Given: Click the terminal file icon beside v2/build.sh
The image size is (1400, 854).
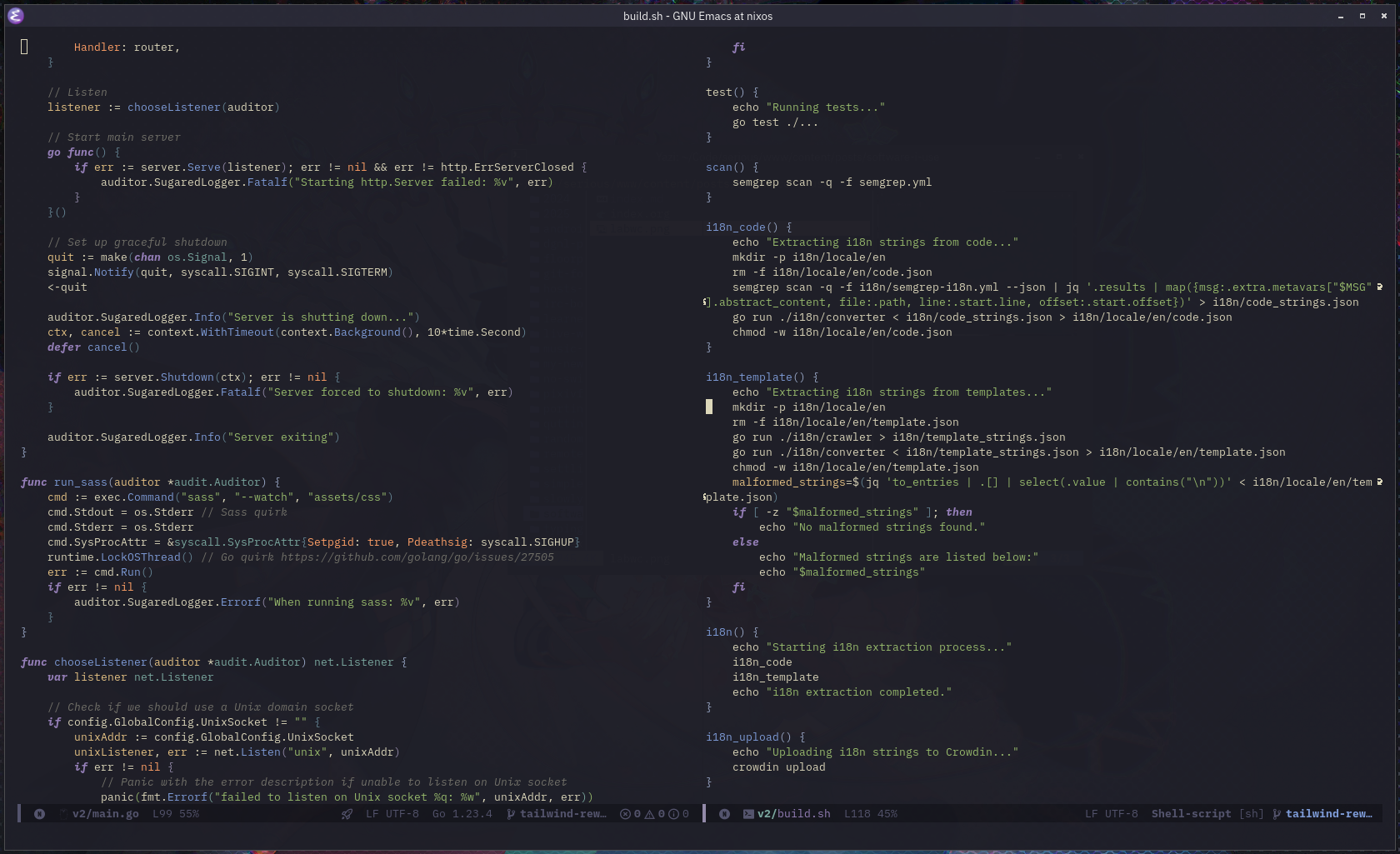Looking at the screenshot, I should click(x=748, y=814).
